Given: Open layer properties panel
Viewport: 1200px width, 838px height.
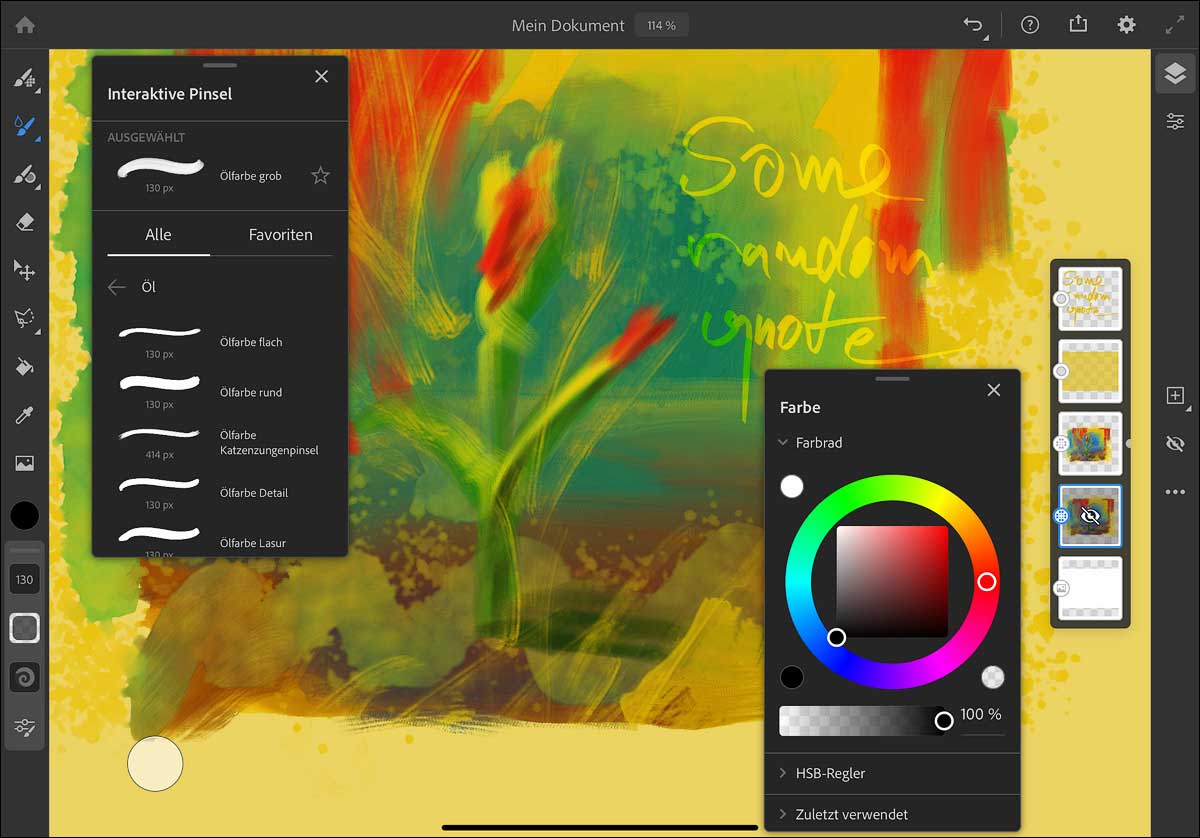Looking at the screenshot, I should coord(1175,121).
